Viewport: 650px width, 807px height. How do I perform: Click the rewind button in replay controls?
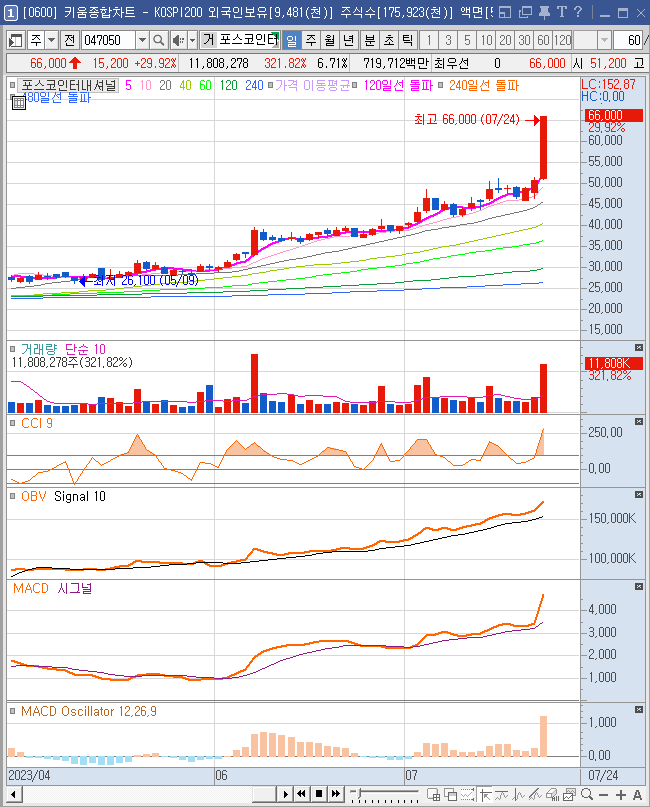pyautogui.click(x=302, y=794)
